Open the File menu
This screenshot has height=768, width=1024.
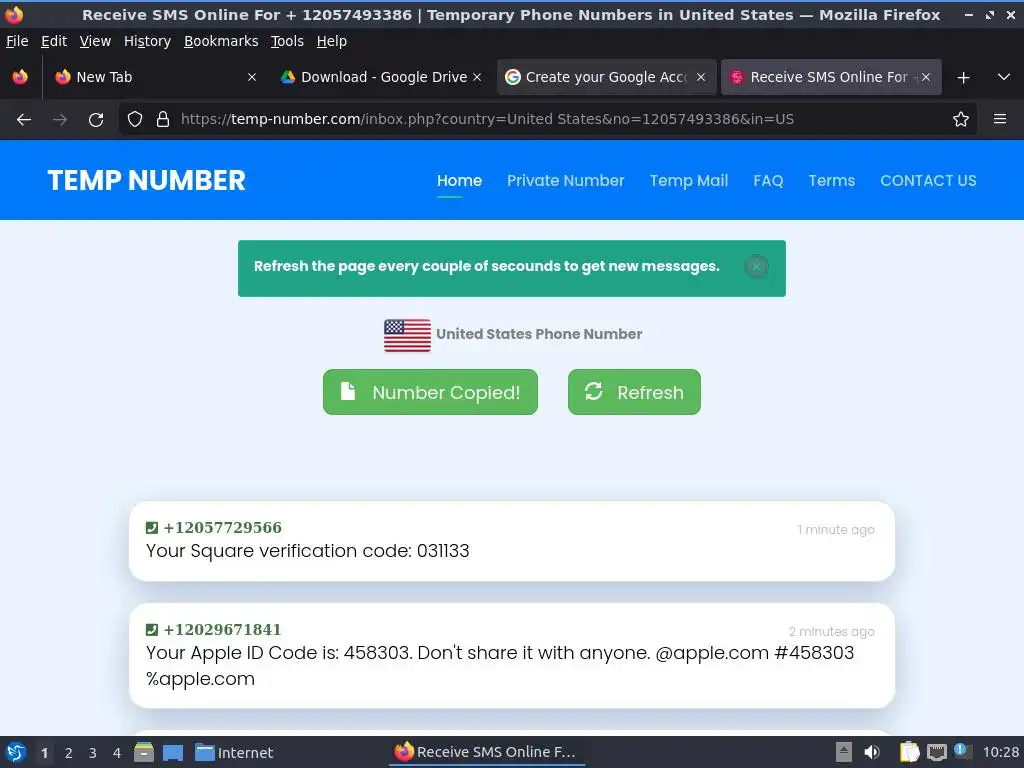click(17, 41)
